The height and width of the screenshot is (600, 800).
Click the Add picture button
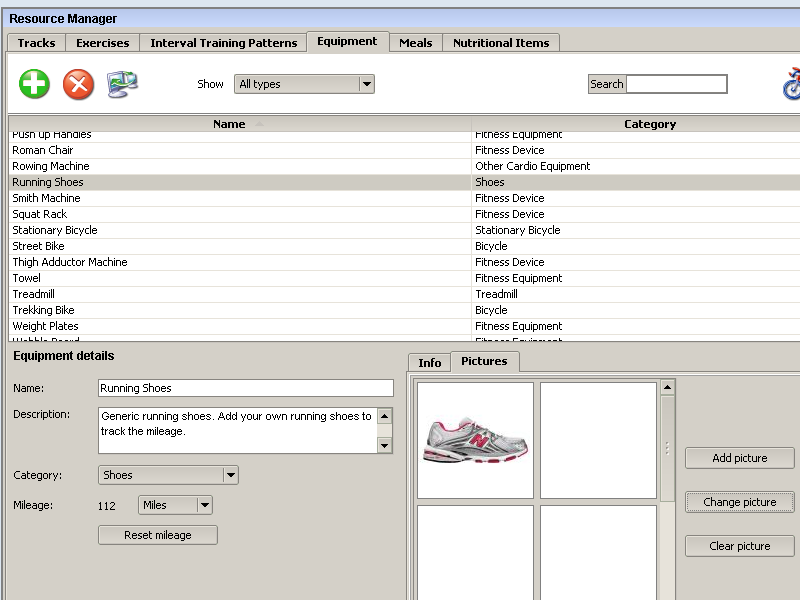click(x=739, y=458)
